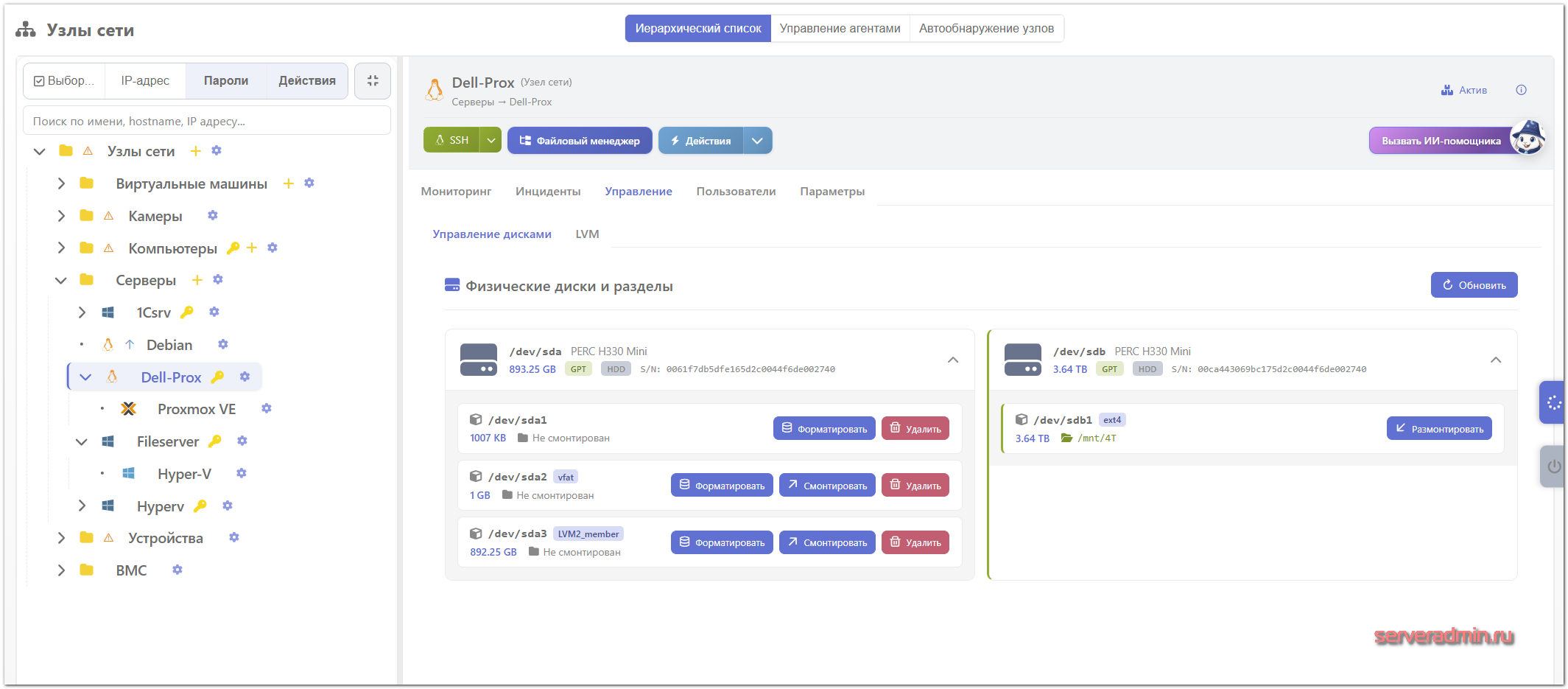1568x689 pixels.
Task: Toggle the Действия filter in tree toolbar
Action: point(306,81)
